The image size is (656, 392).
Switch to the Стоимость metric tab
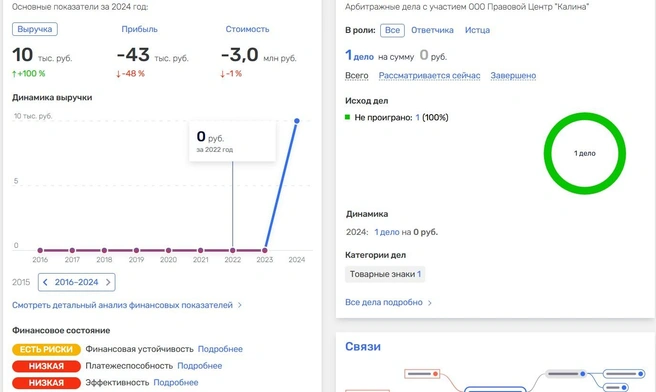(247, 29)
